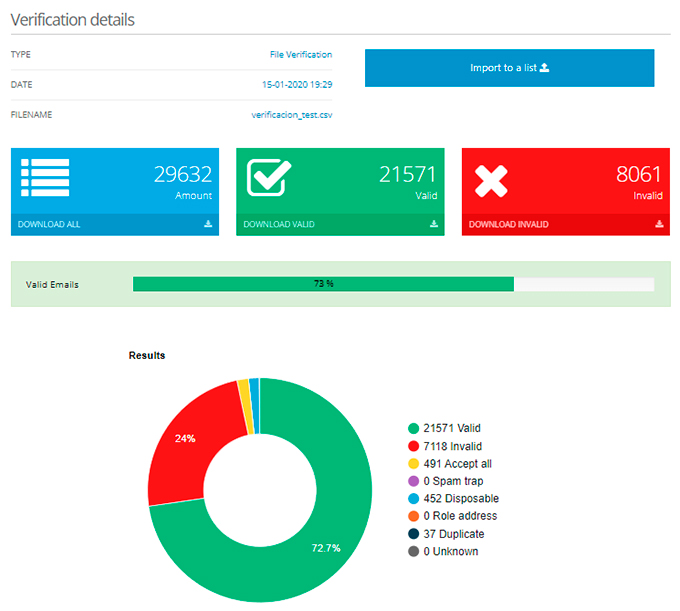This screenshot has width=680, height=611.
Task: Click the yellow Accept all legend dot
Action: [x=413, y=464]
